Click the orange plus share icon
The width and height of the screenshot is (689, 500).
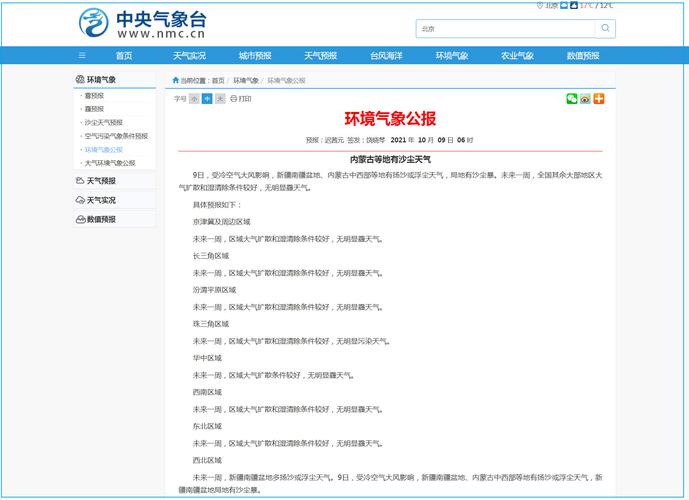[598, 98]
